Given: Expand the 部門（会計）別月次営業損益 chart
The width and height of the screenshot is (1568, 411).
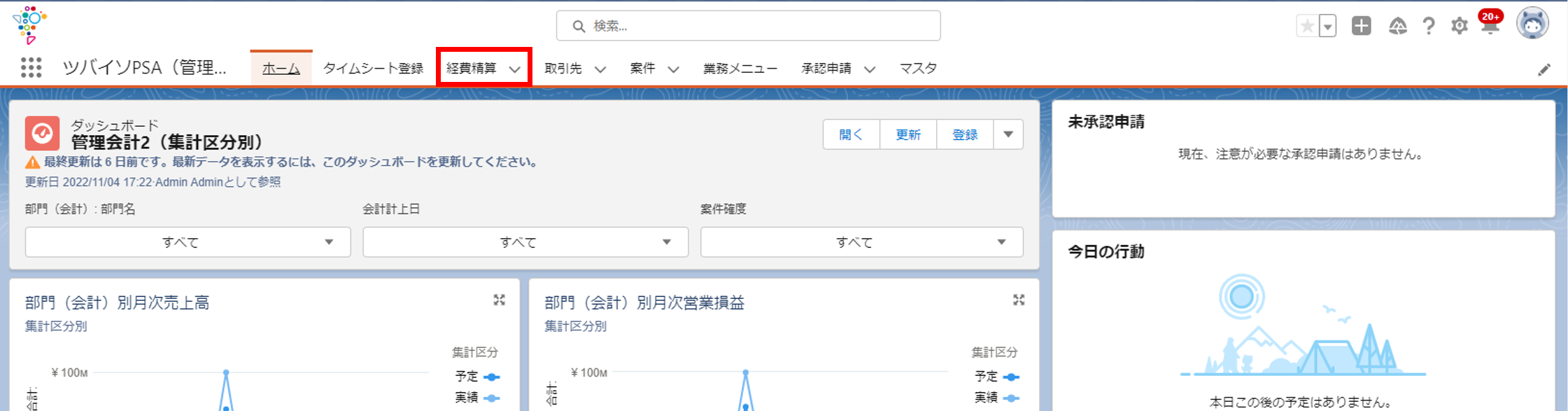Looking at the screenshot, I should (1019, 300).
